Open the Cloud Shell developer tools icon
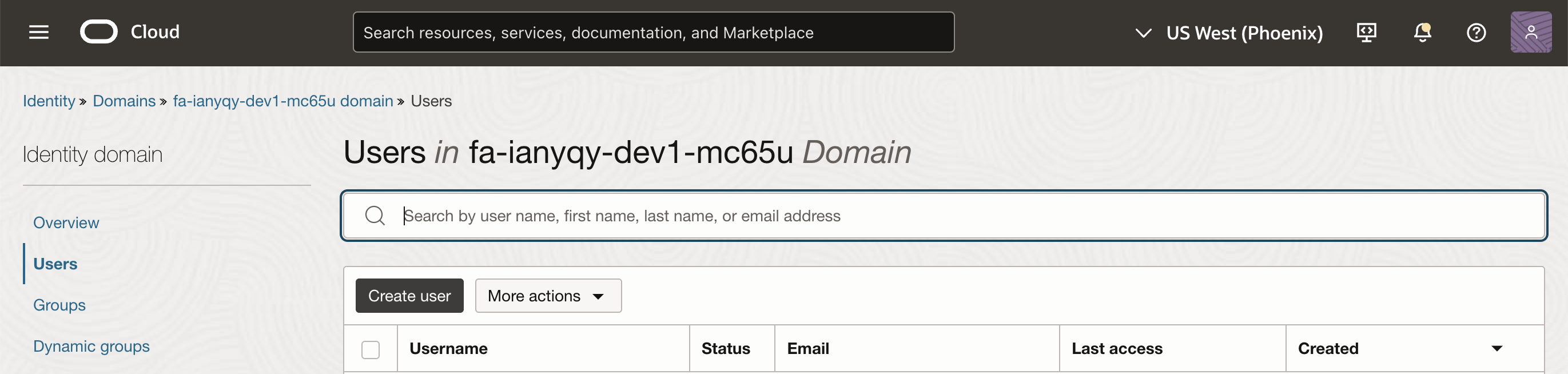The height and width of the screenshot is (374, 1568). click(1366, 32)
